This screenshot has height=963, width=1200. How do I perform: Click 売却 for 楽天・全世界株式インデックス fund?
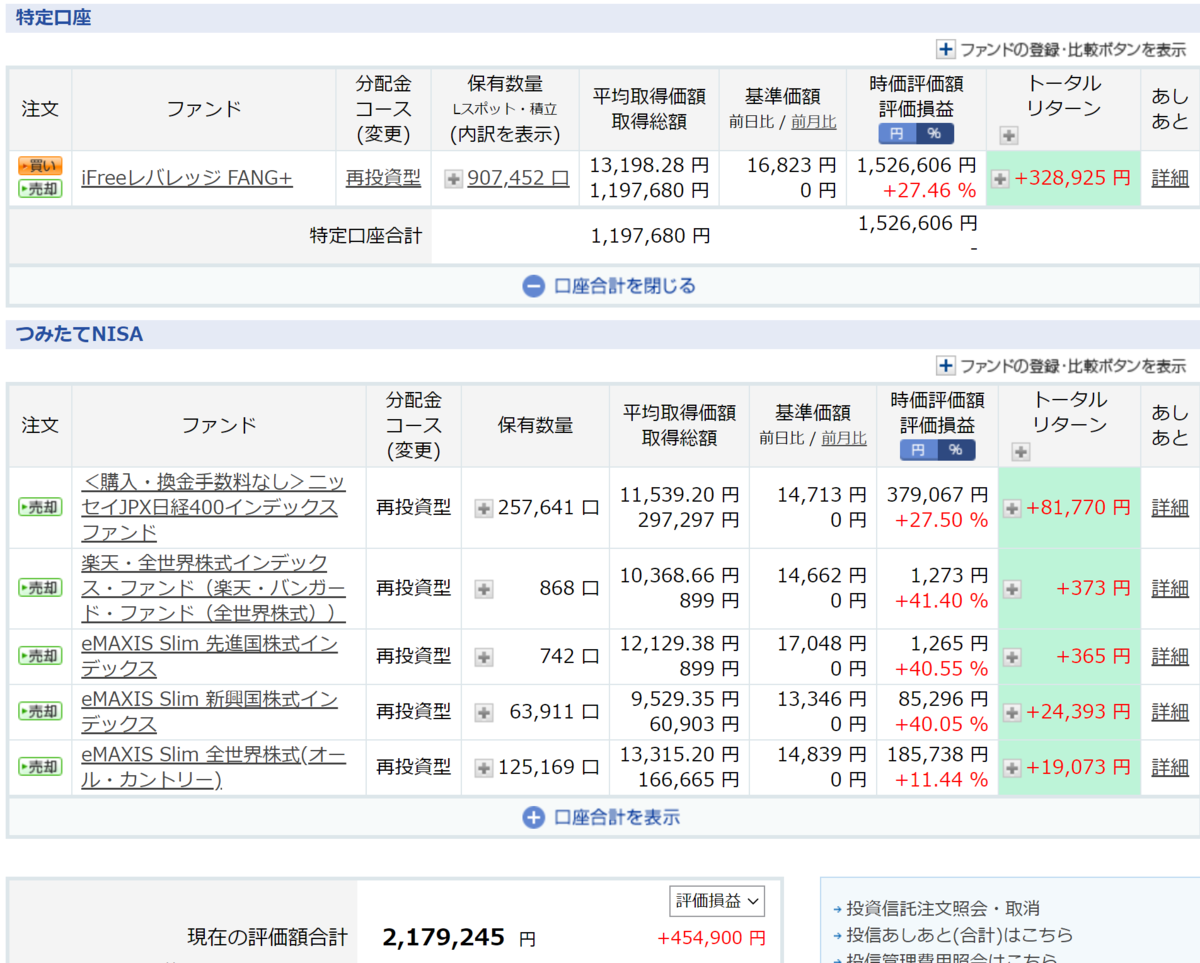(40, 588)
